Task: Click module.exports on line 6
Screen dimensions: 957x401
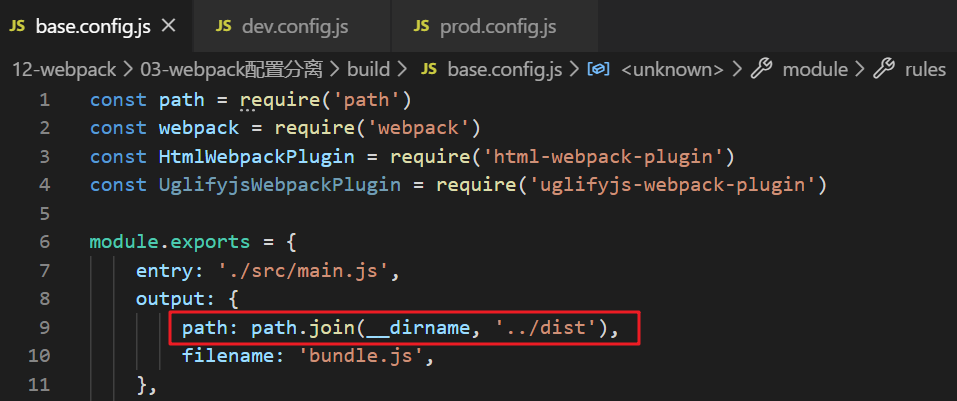Action: [170, 242]
